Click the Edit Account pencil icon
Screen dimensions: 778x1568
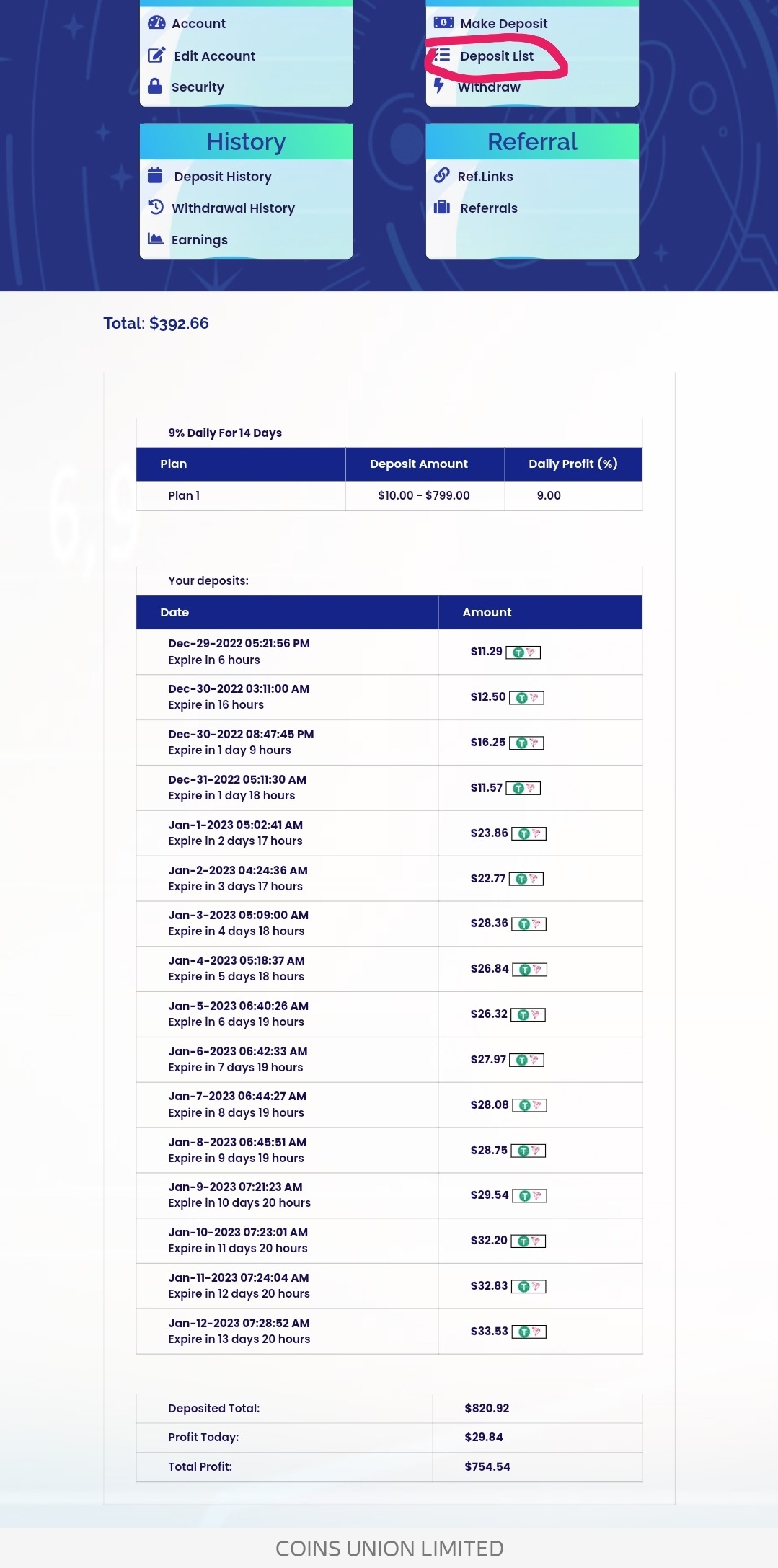[x=156, y=56]
